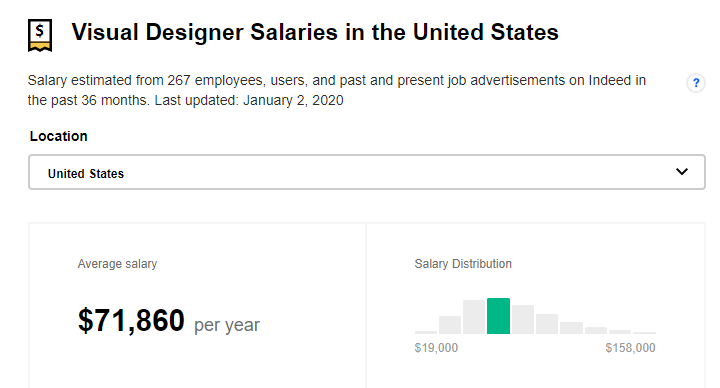
Task: Click the $71,860 average salary figure
Action: 131,320
